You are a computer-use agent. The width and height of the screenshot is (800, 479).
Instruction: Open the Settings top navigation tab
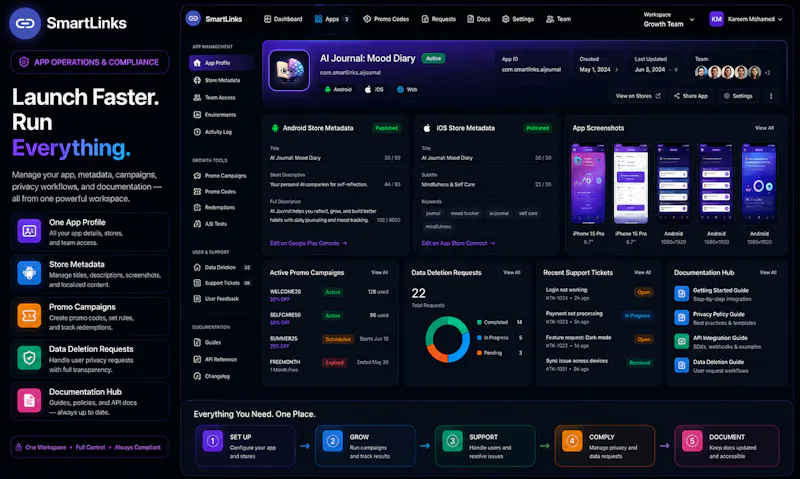518,19
